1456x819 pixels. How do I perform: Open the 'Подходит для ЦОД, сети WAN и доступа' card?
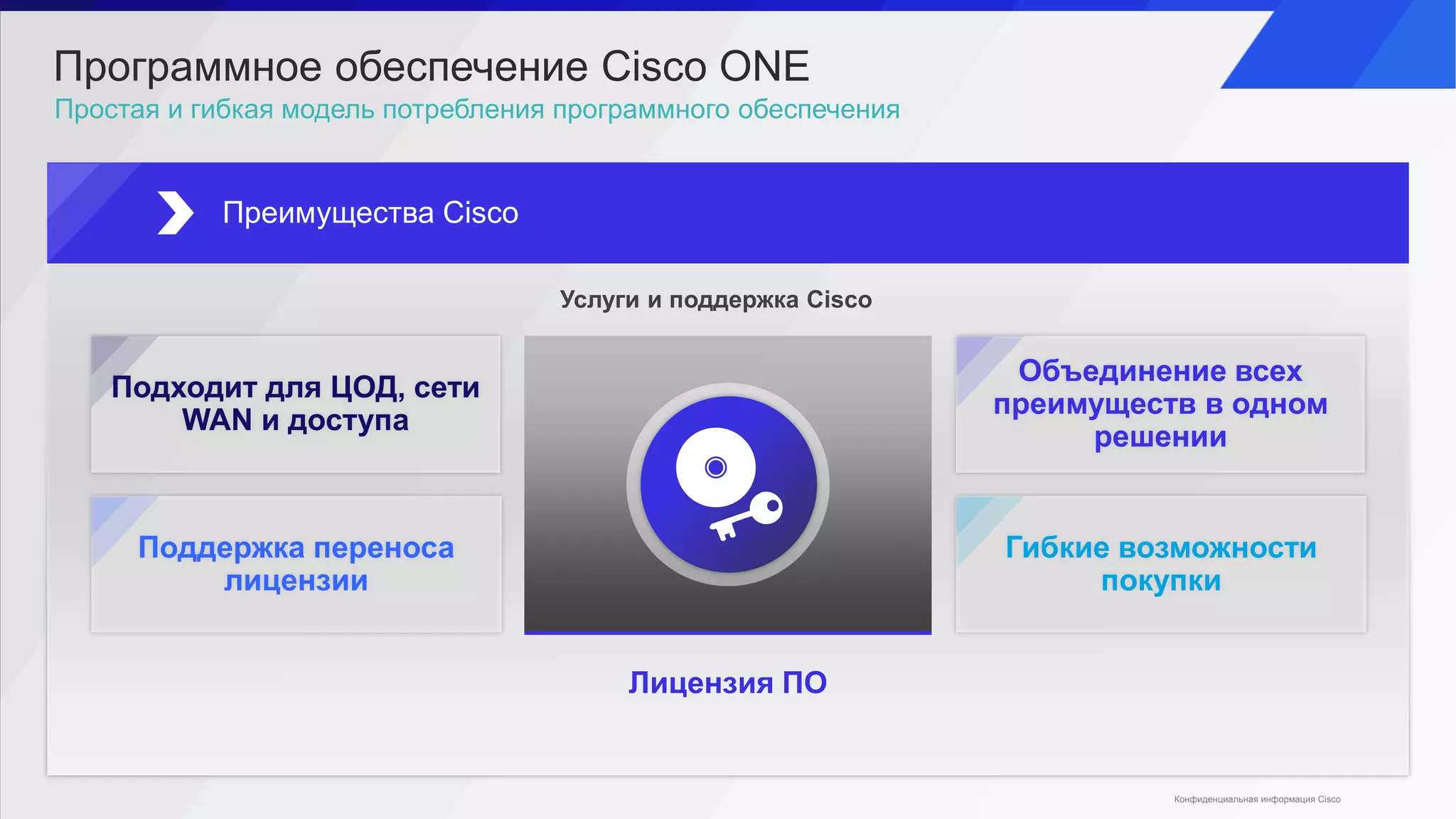(x=296, y=404)
